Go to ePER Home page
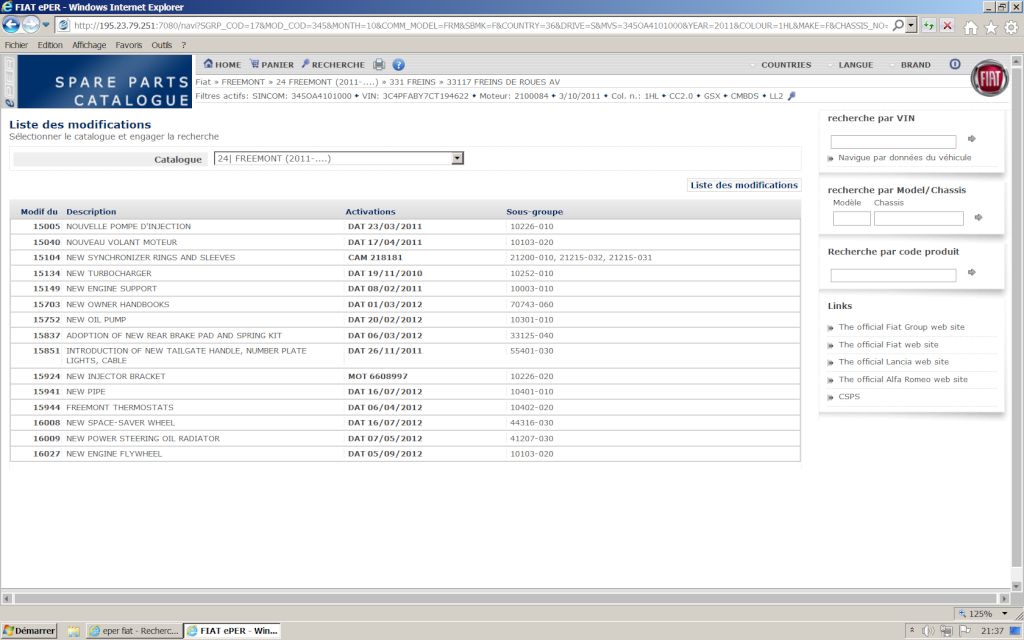 [222, 65]
